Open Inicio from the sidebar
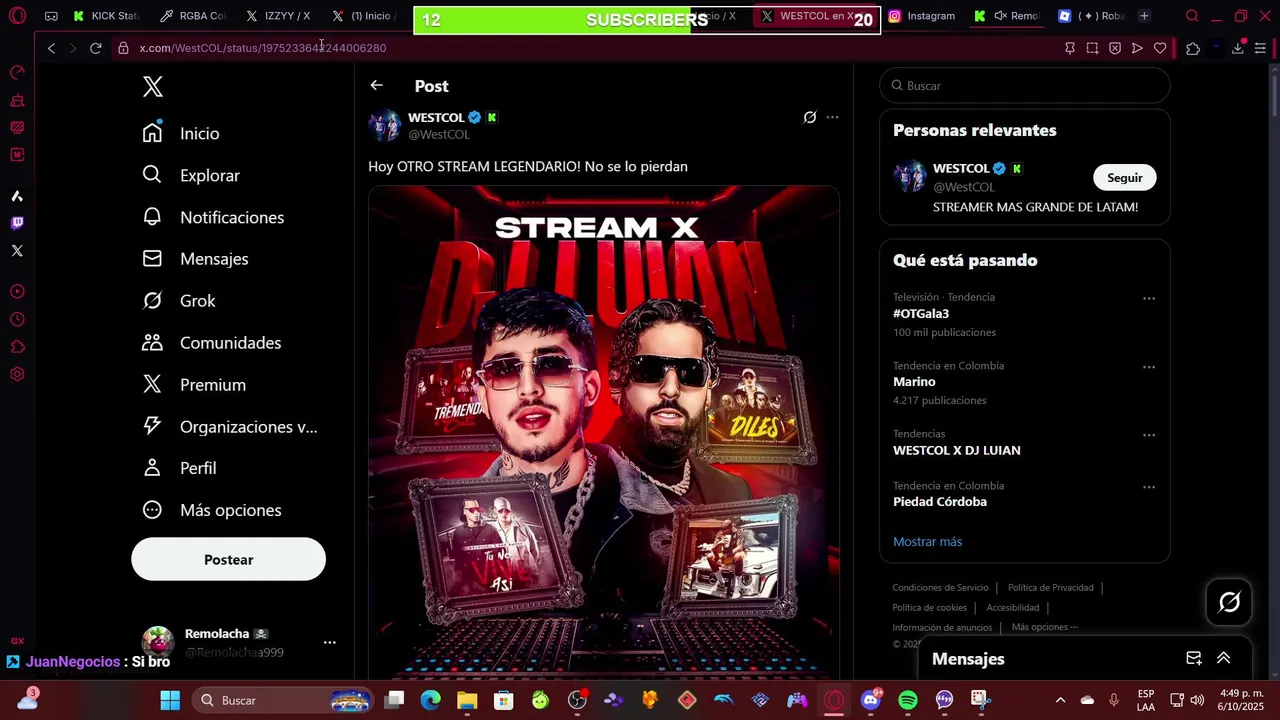This screenshot has height=720, width=1280. [x=181, y=133]
